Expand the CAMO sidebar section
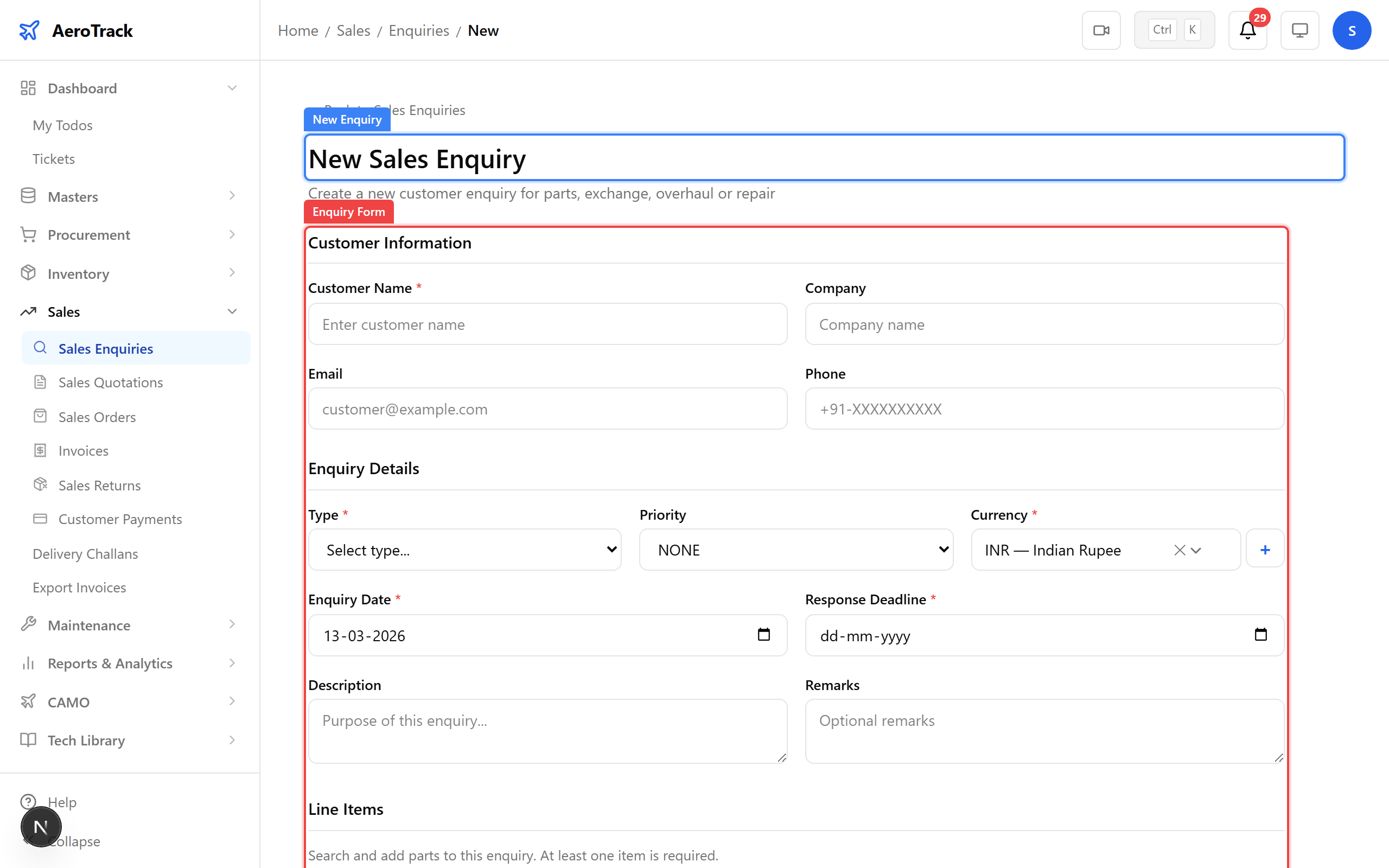Image resolution: width=1389 pixels, height=868 pixels. coord(68,701)
